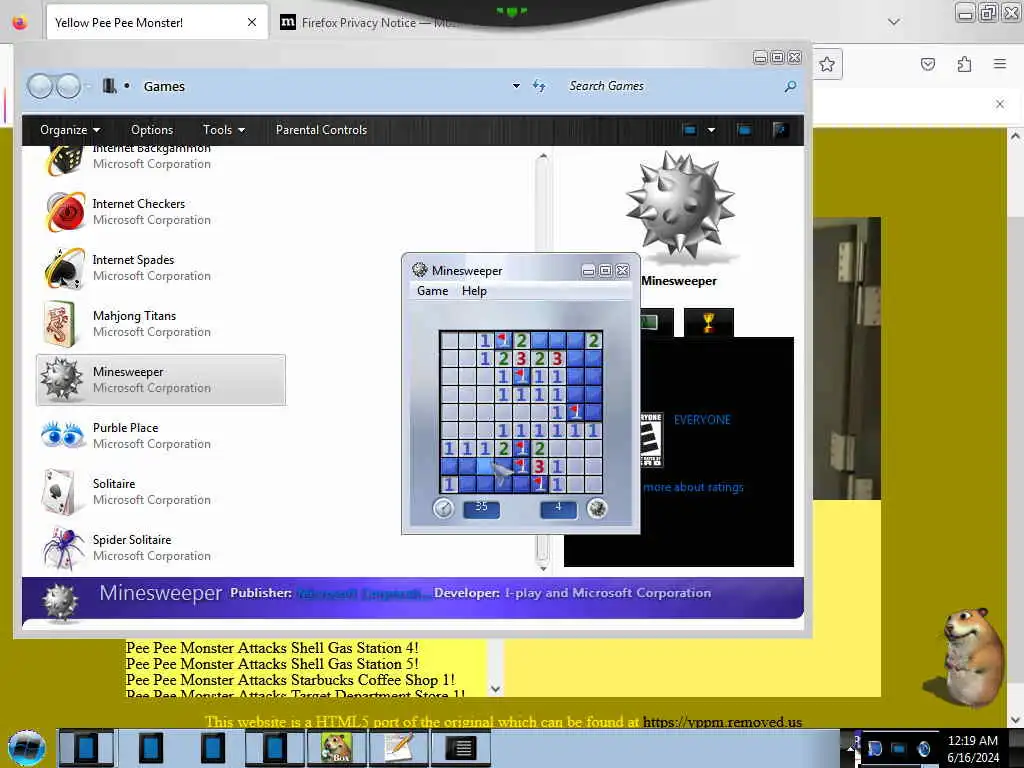1024x768 pixels.
Task: Dismiss the Firefox notification bar
Action: coord(1000,104)
